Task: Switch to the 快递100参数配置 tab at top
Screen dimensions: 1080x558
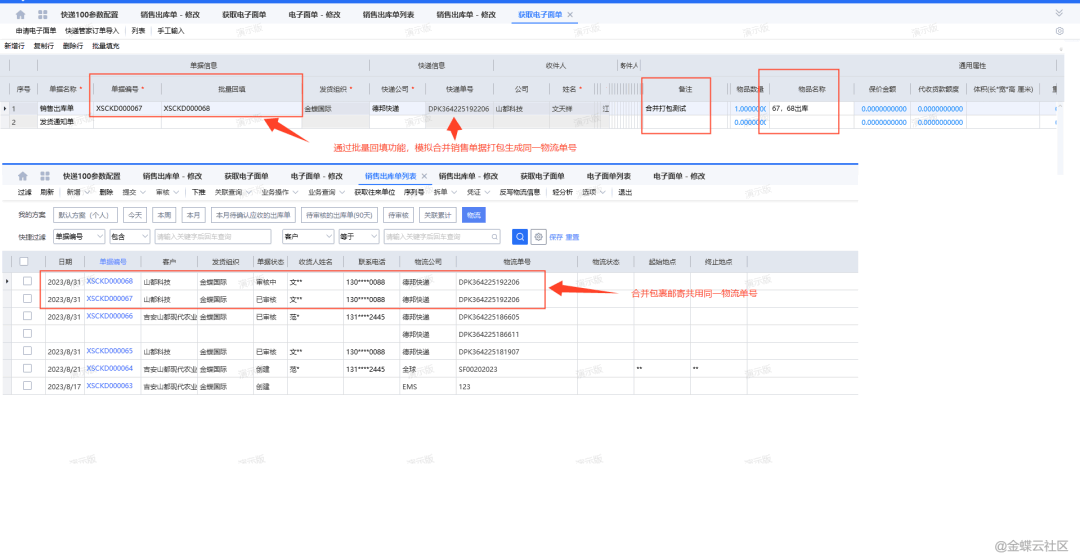Action: (x=90, y=15)
